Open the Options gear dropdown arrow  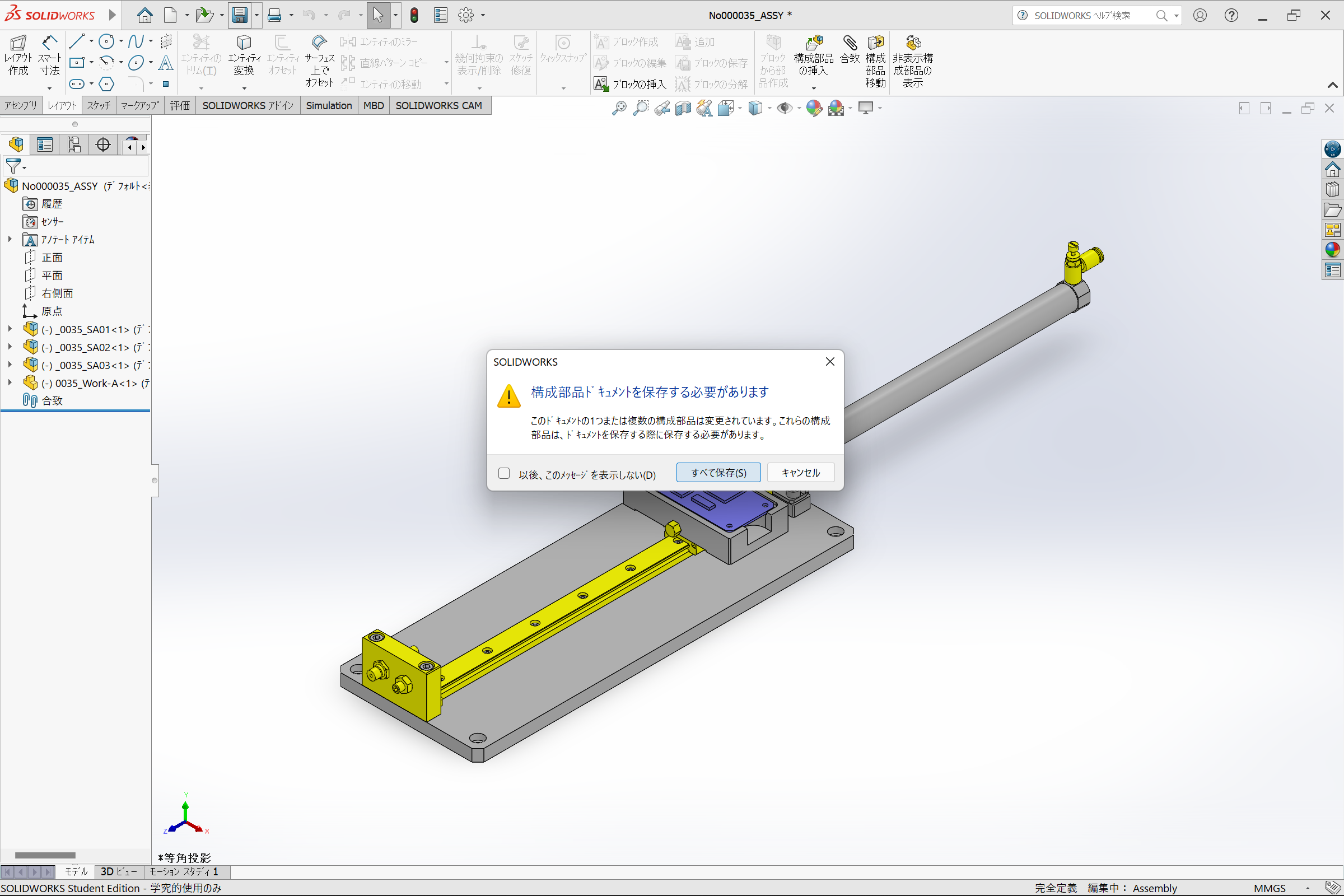click(483, 16)
